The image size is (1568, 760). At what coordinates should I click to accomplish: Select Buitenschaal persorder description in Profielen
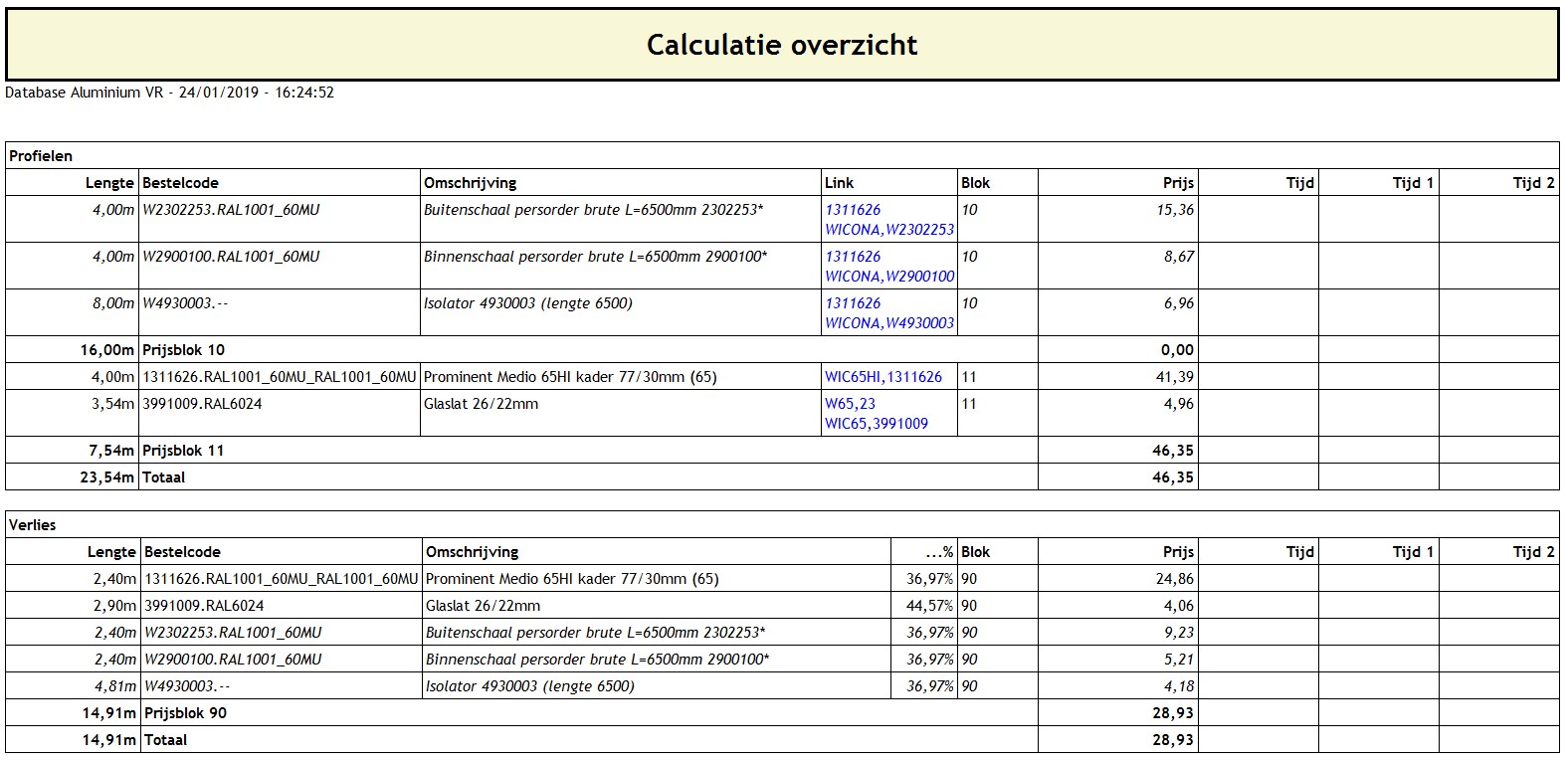tap(594, 210)
